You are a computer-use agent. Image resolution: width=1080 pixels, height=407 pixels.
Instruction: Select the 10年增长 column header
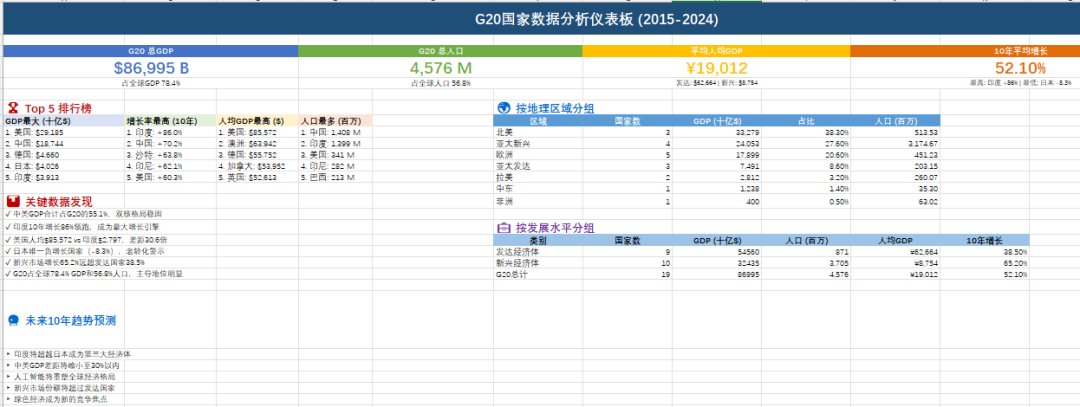tap(985, 240)
